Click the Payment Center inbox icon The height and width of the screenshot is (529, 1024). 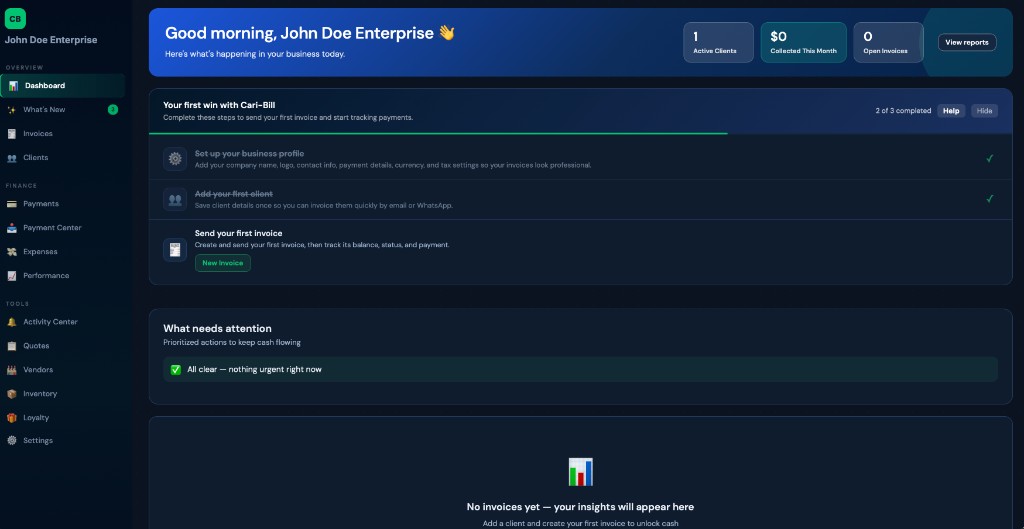pyautogui.click(x=12, y=228)
